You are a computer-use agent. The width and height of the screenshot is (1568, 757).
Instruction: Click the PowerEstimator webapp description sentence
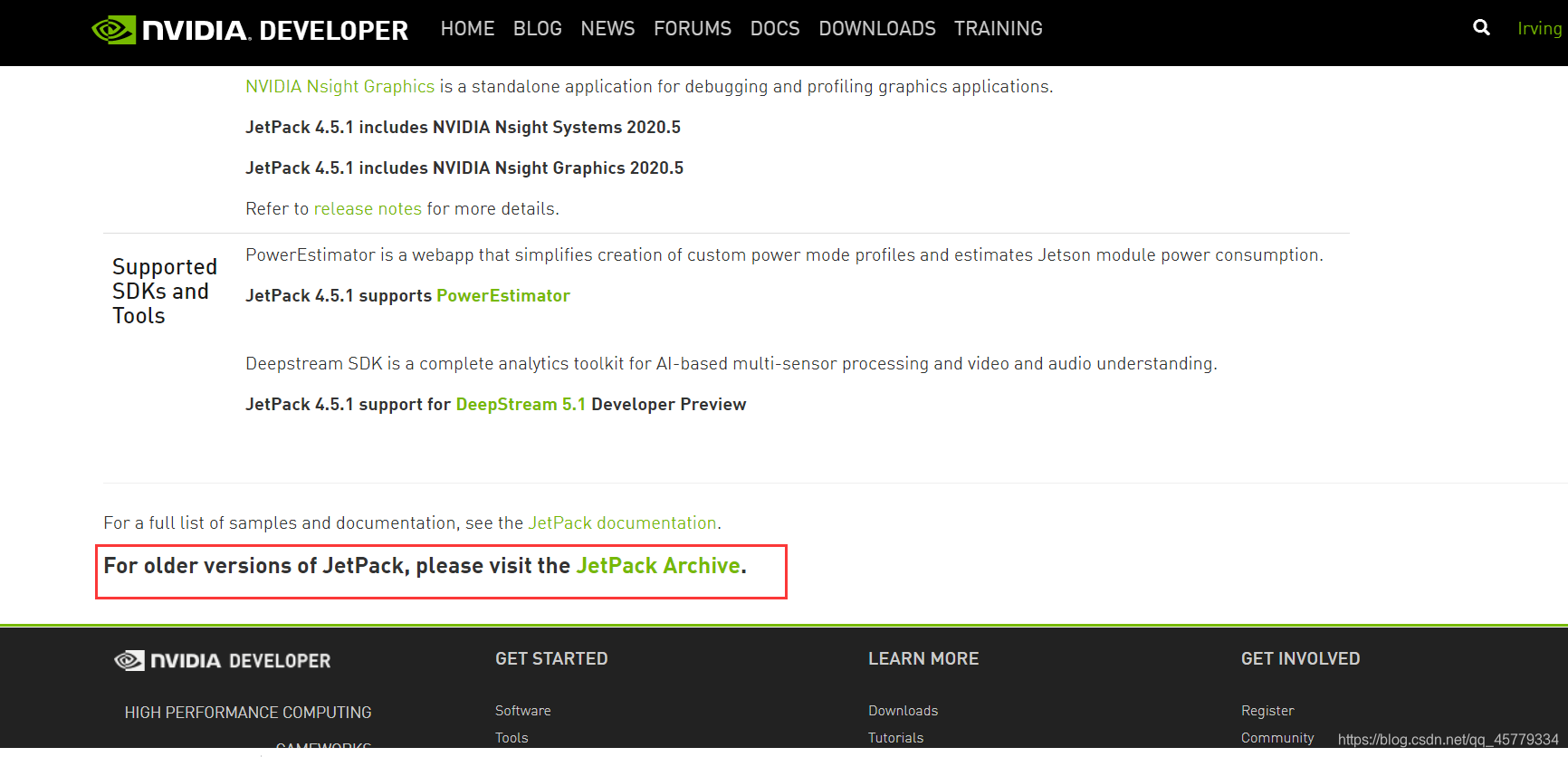784,255
